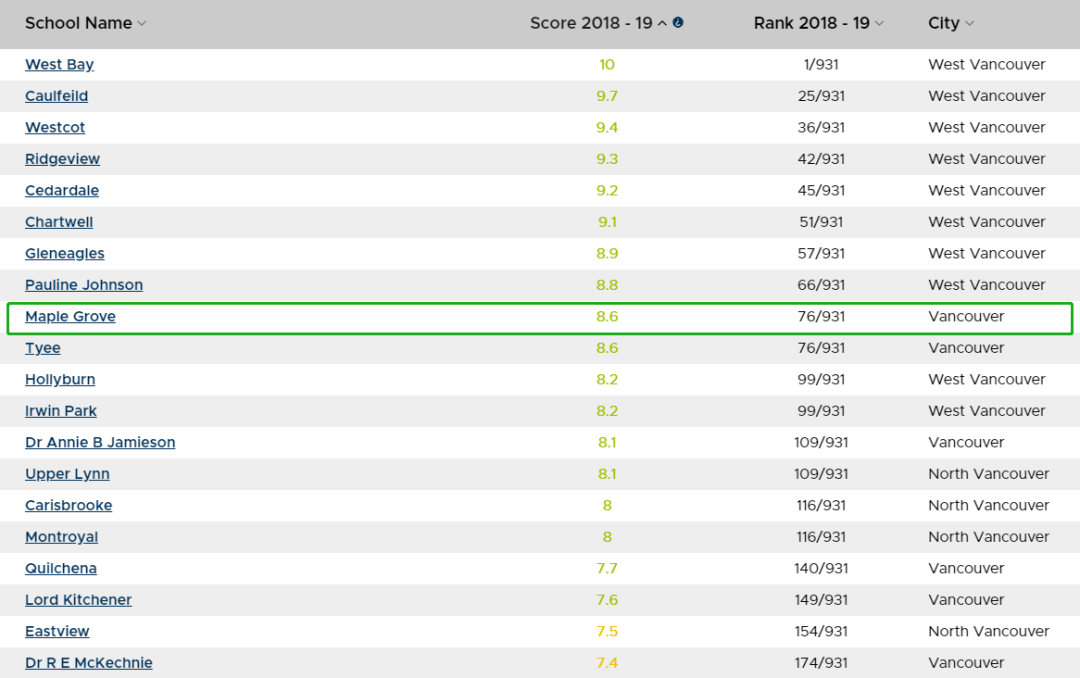The image size is (1080, 678).
Task: Click rank 66/931 for Pauline Johnson
Action: coord(821,285)
